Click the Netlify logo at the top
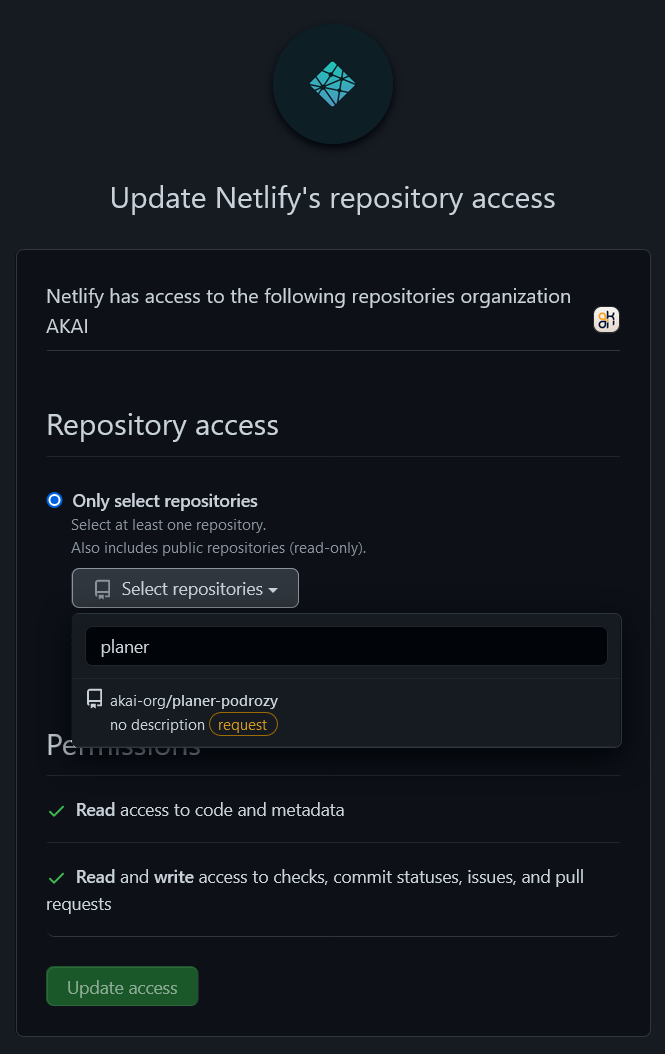 (332, 84)
